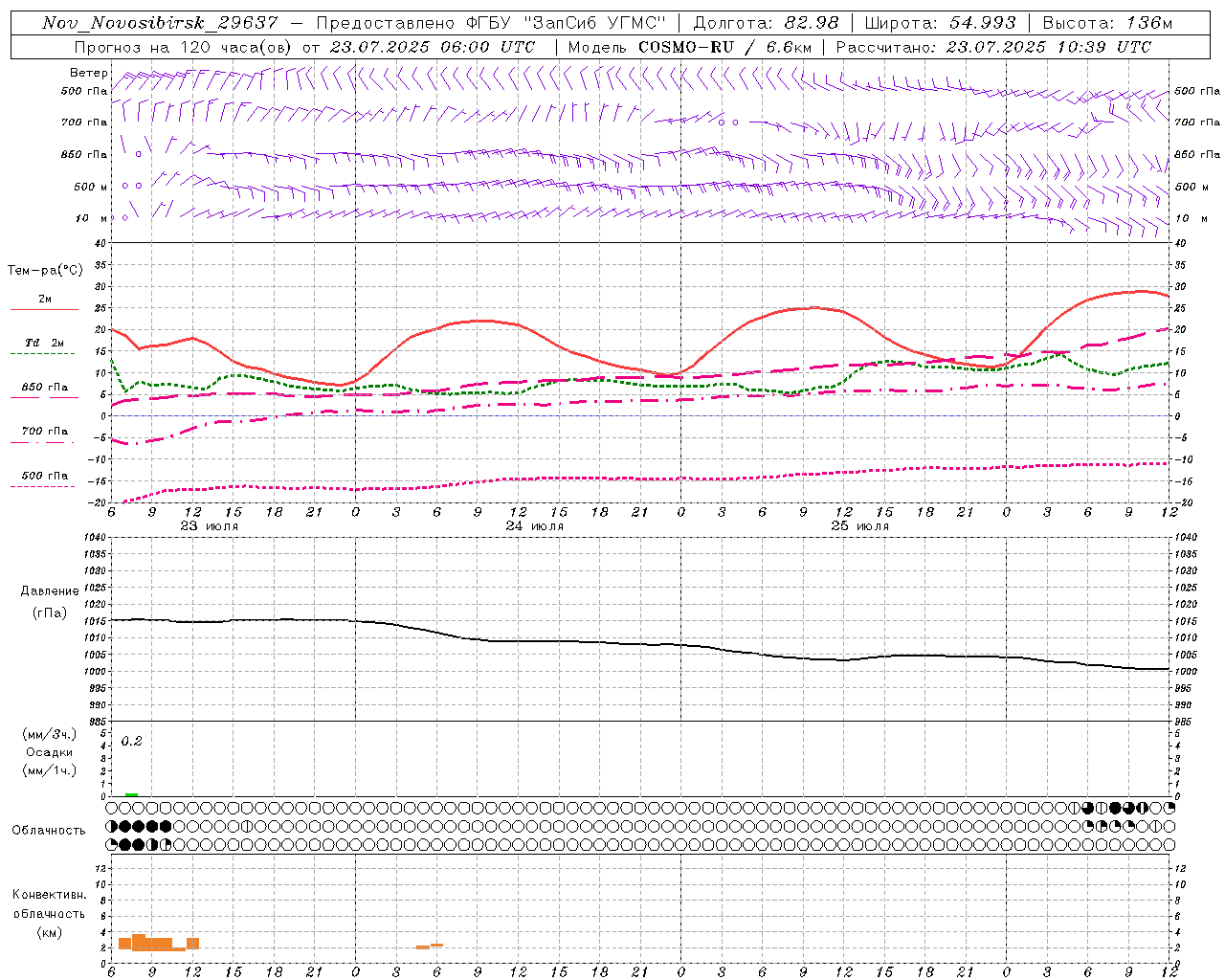Click the orange convective bar at 12h 23 июля
1225x980 pixels.
192,944
